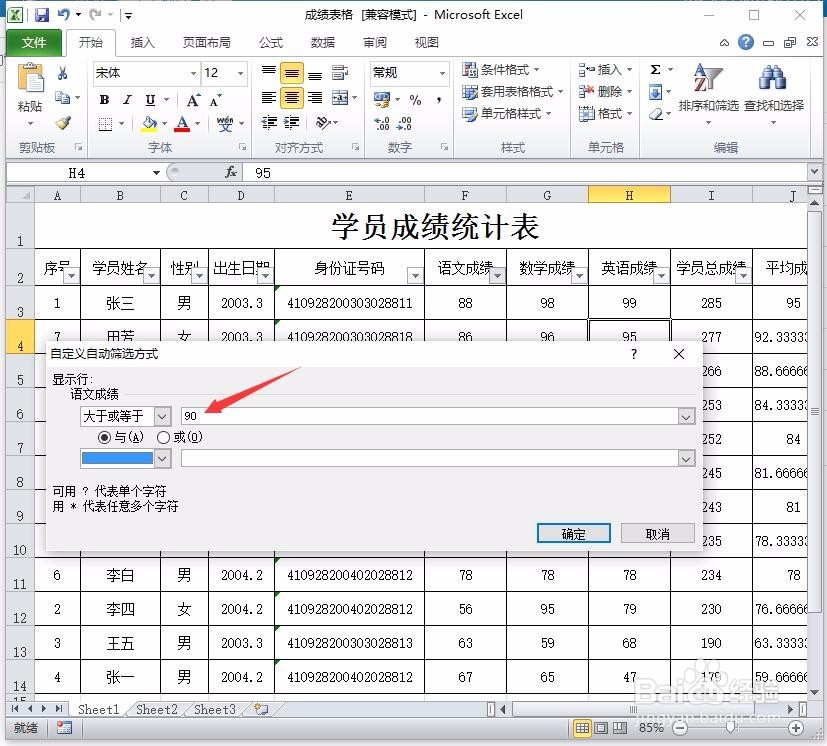The image size is (827, 746).
Task: Open the 文件 File tab
Action: (x=34, y=43)
